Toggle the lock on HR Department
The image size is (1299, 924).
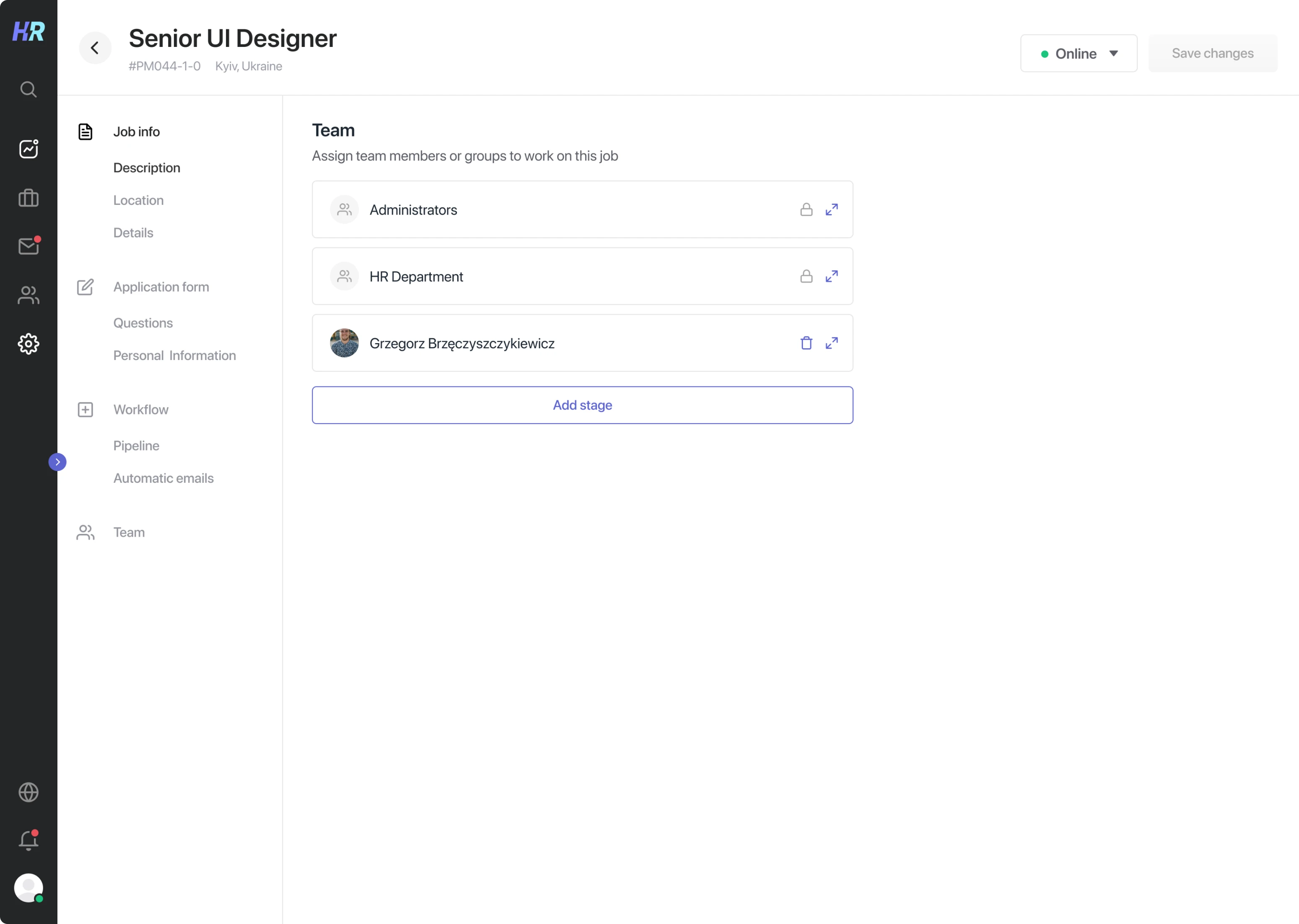806,276
